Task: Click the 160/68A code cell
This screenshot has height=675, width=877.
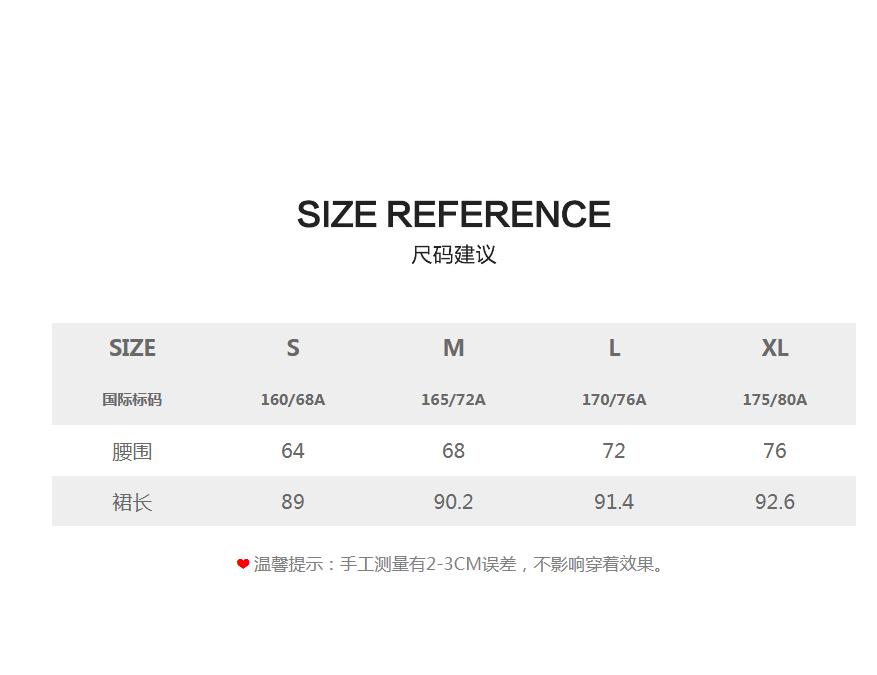Action: [x=293, y=399]
